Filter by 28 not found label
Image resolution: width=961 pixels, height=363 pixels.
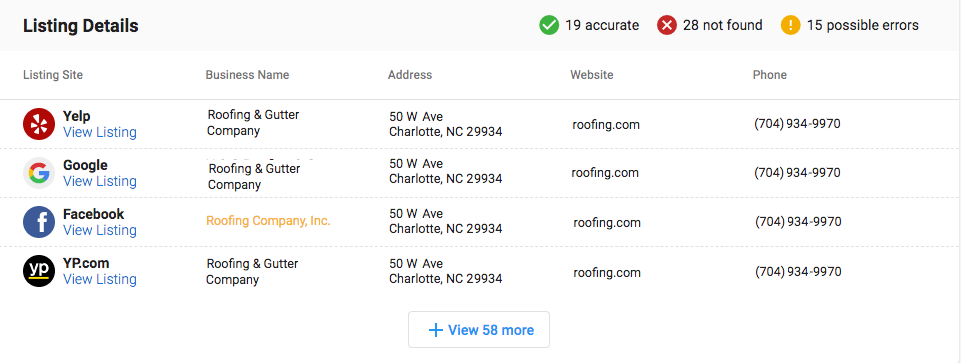click(723, 25)
